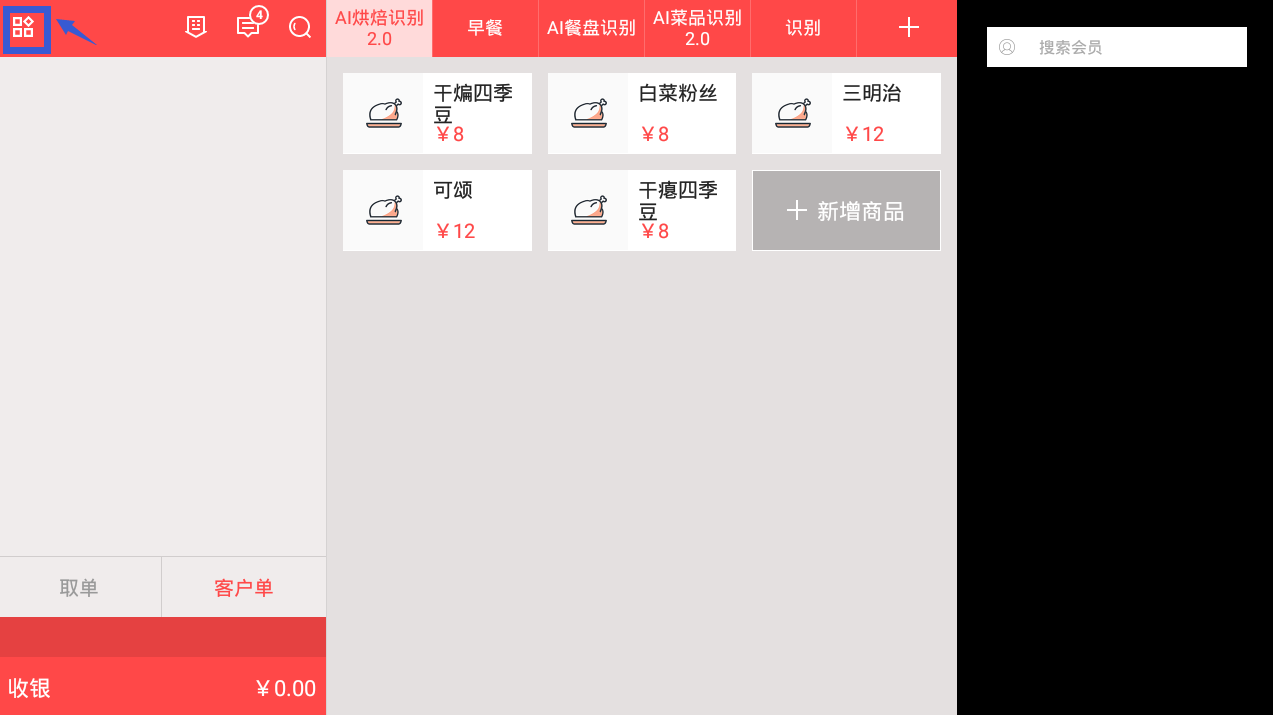Switch to AI烘焙识别 2.0 tab
This screenshot has height=715, width=1273.
click(379, 28)
